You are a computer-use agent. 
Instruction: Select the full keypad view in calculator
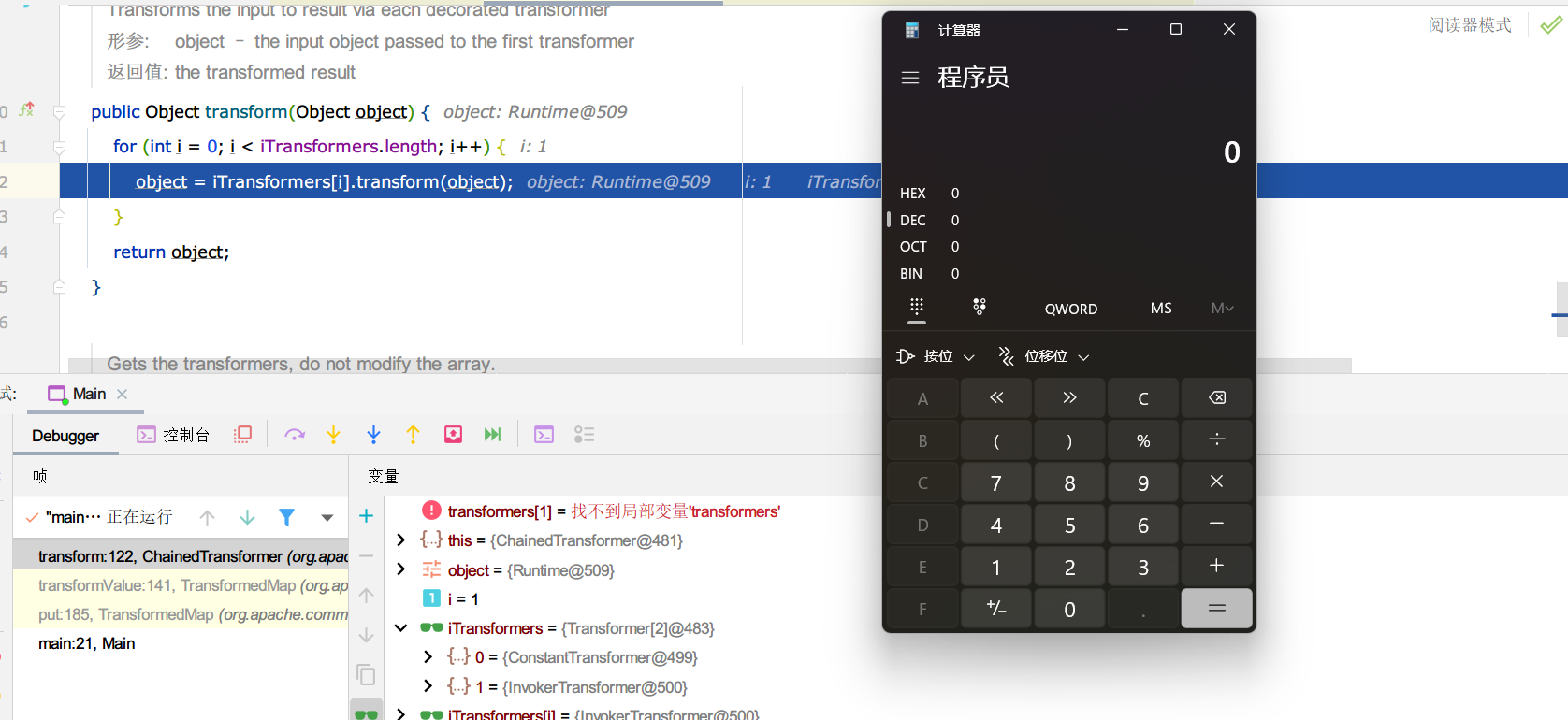coord(917,307)
